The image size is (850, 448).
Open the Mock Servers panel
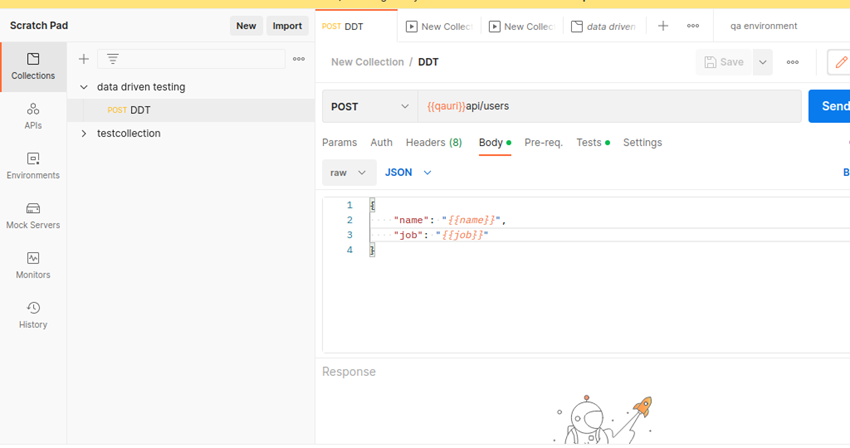pos(33,216)
